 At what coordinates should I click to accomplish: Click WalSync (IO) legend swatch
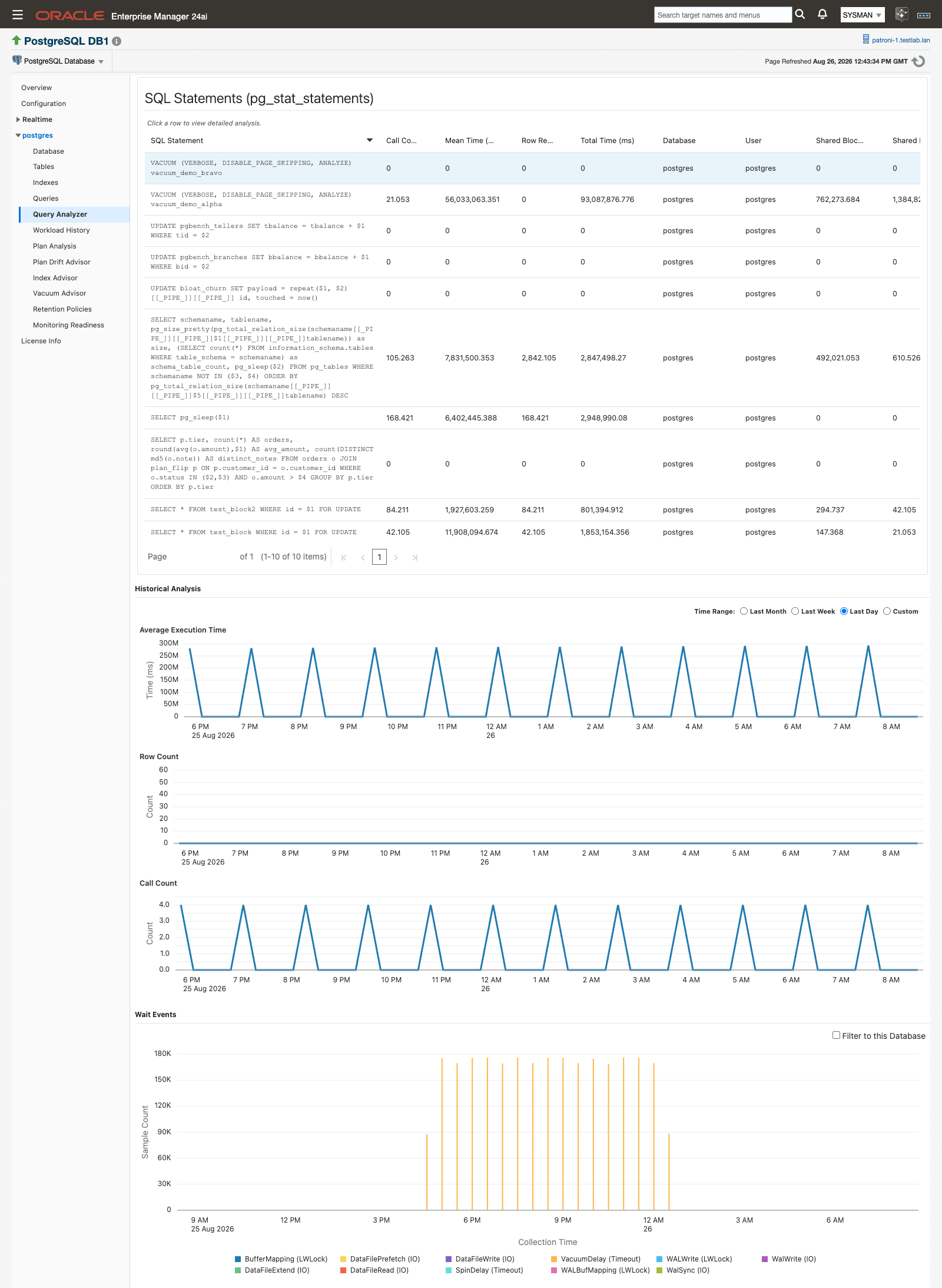[659, 1270]
